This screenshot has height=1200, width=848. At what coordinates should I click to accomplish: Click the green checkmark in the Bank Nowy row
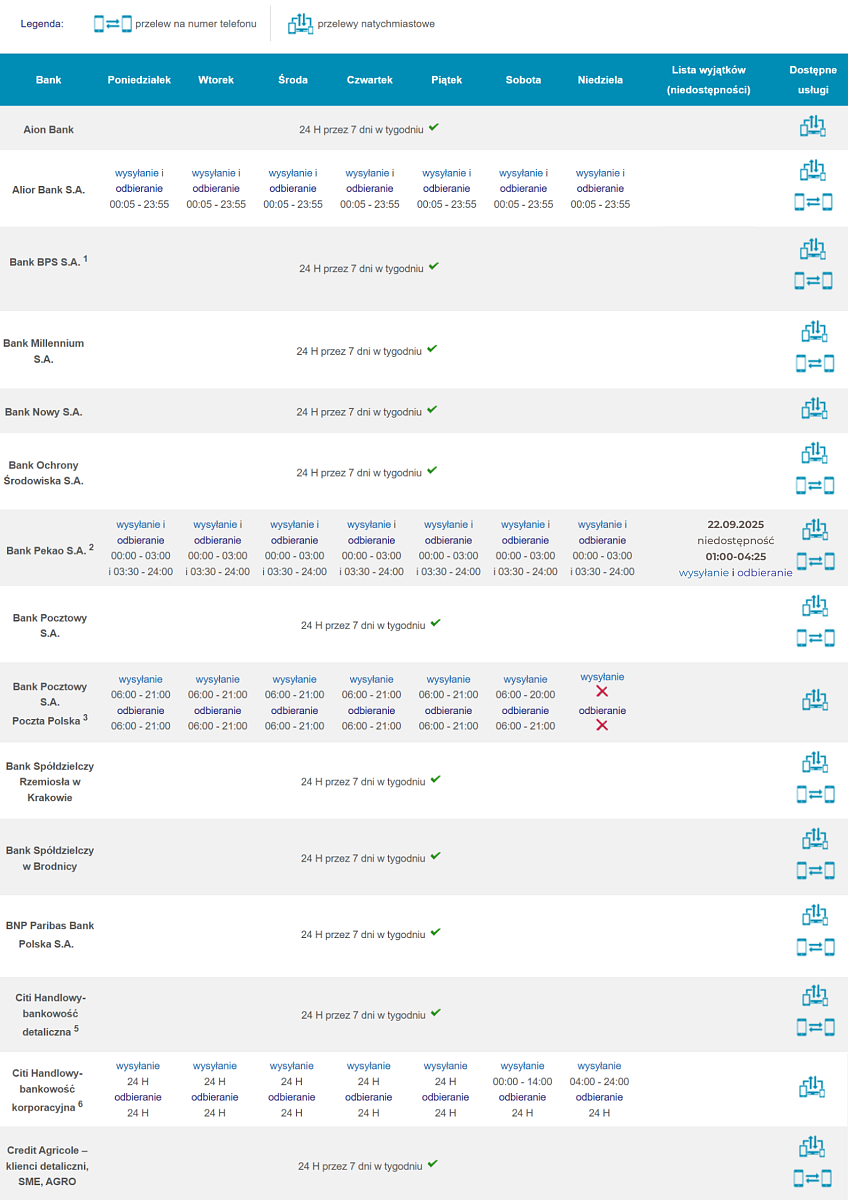432,410
